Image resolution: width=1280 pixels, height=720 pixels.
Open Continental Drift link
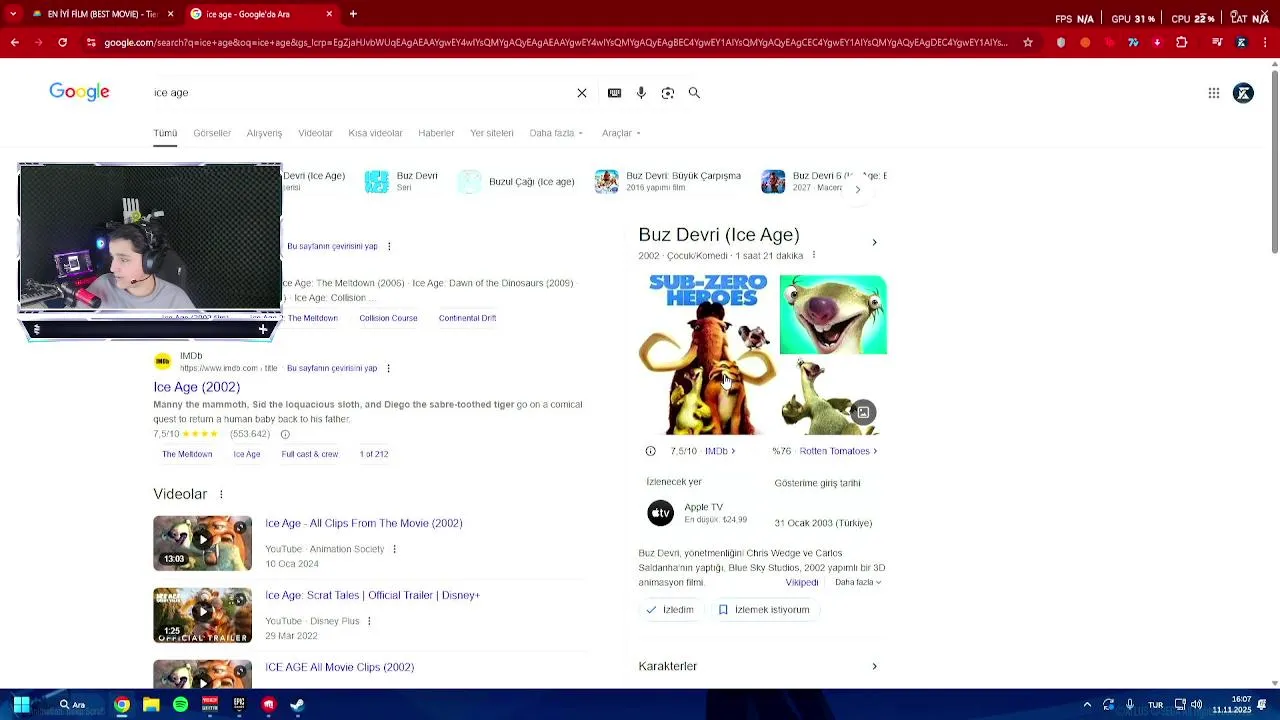[467, 318]
